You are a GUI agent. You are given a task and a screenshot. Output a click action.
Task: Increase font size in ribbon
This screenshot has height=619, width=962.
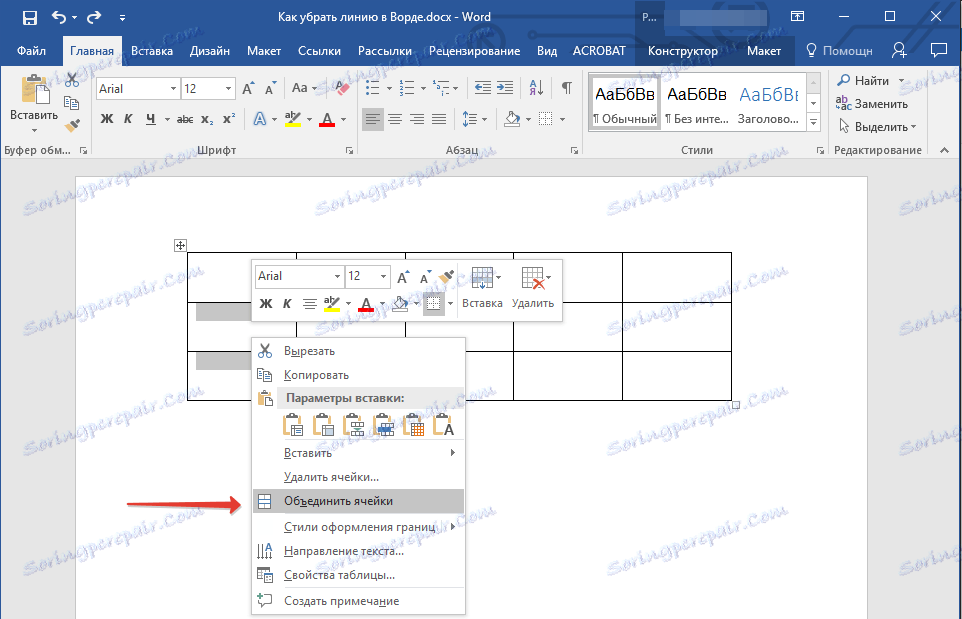point(248,89)
